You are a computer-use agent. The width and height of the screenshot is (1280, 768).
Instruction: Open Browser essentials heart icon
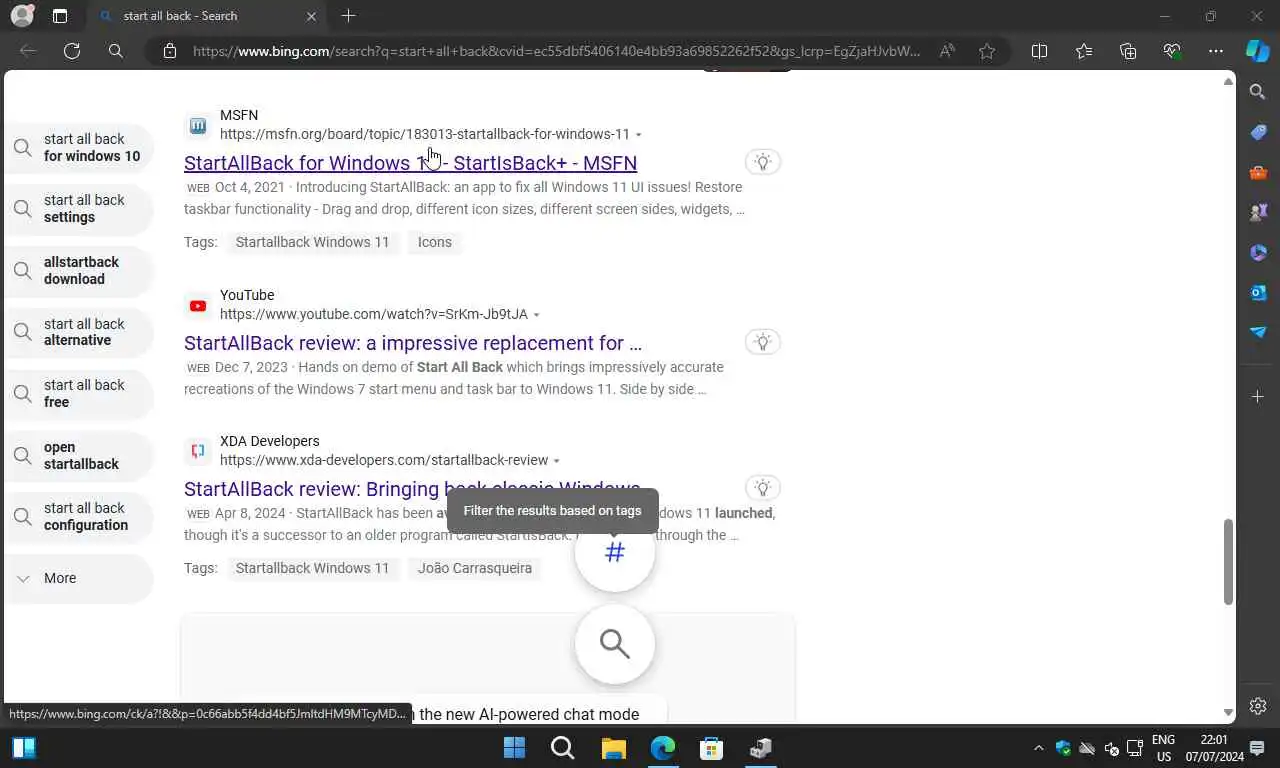[1172, 51]
